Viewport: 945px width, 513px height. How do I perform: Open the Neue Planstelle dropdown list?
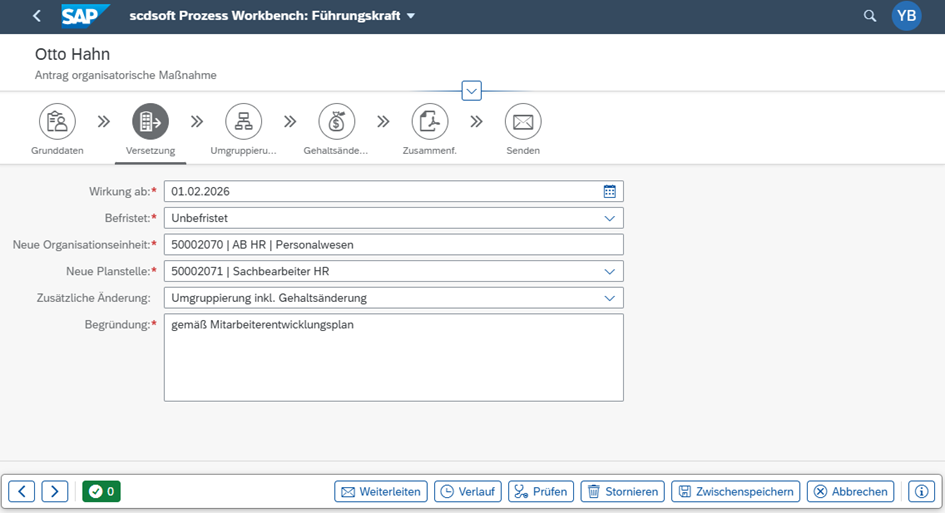(x=610, y=271)
